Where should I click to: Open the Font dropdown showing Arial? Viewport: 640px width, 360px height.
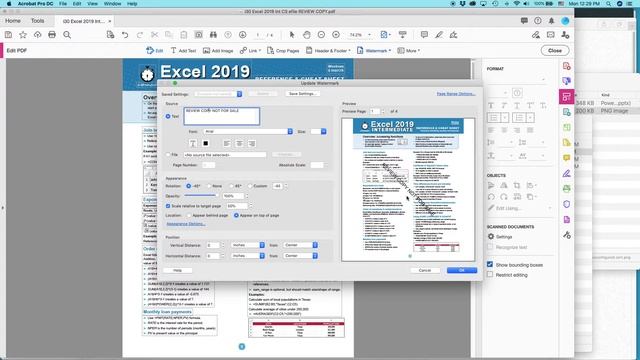coord(248,131)
